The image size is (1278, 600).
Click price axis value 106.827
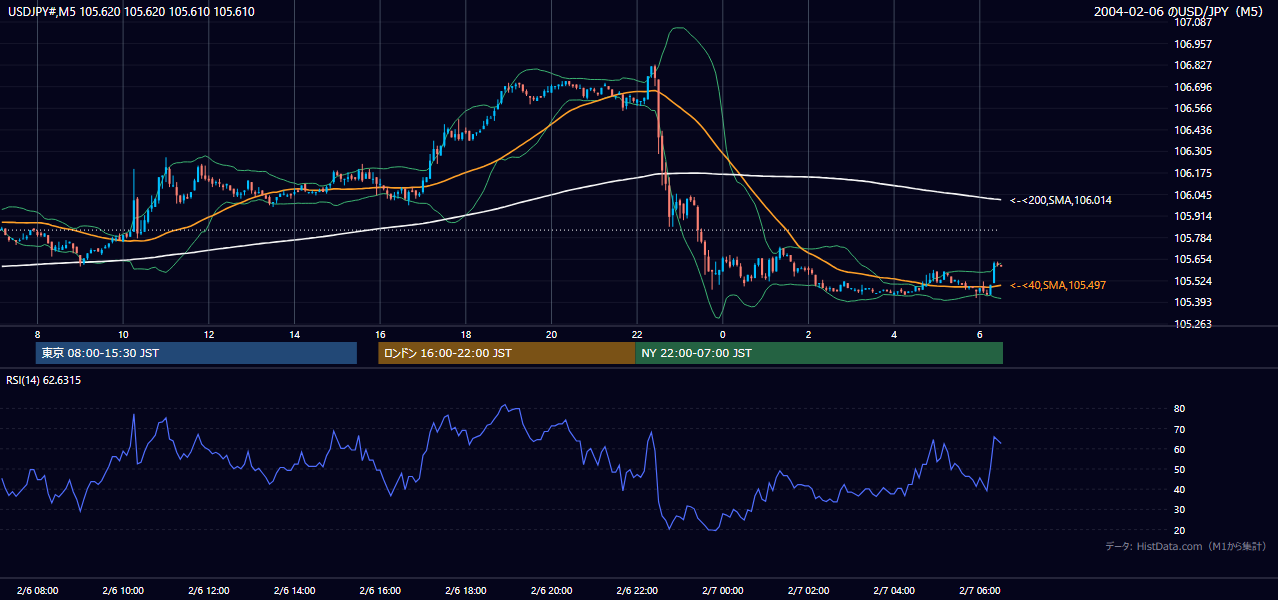1192,65
